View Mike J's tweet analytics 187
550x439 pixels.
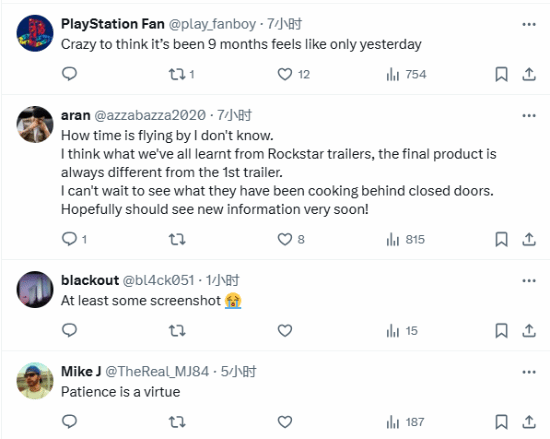pos(405,422)
